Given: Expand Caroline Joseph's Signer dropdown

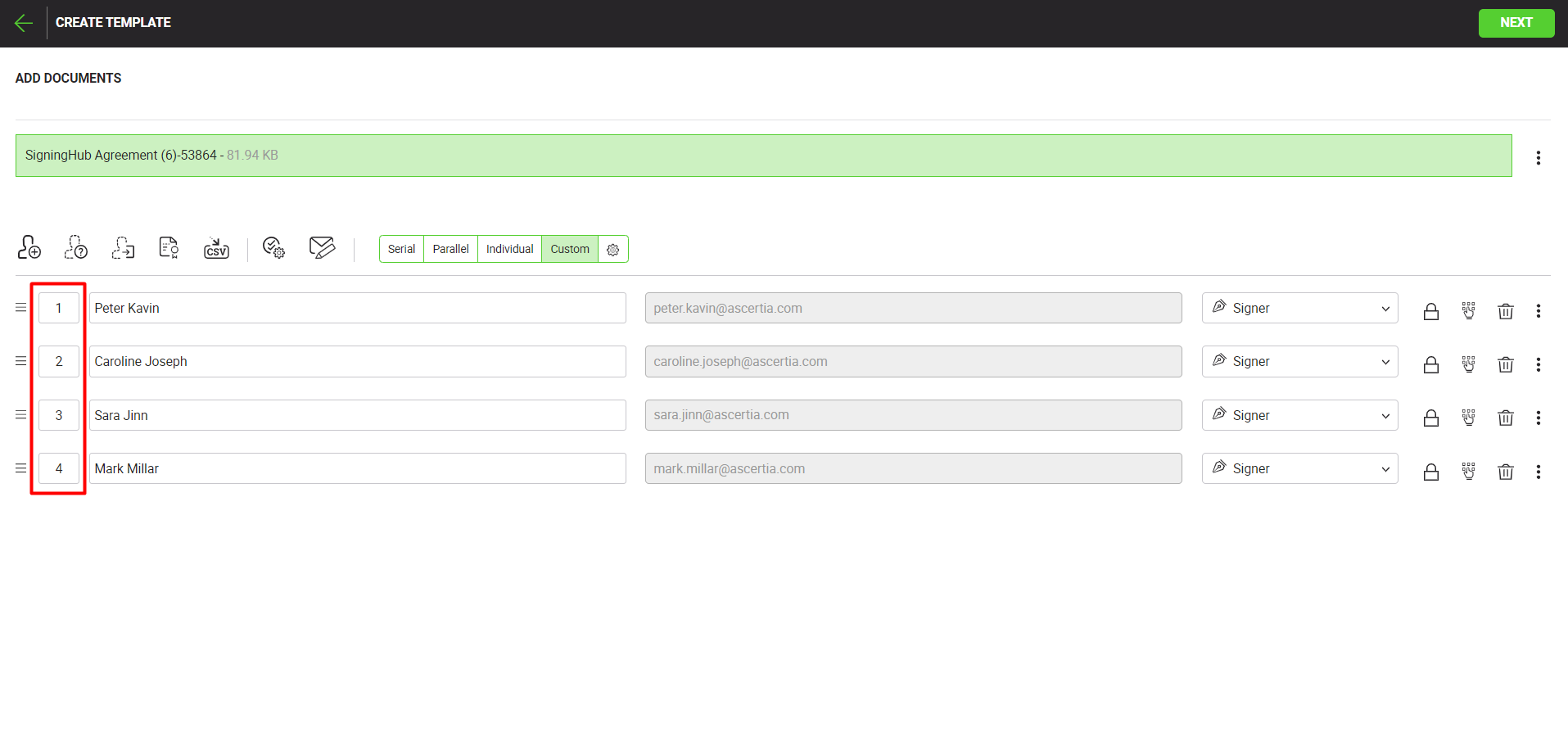Looking at the screenshot, I should point(1299,362).
